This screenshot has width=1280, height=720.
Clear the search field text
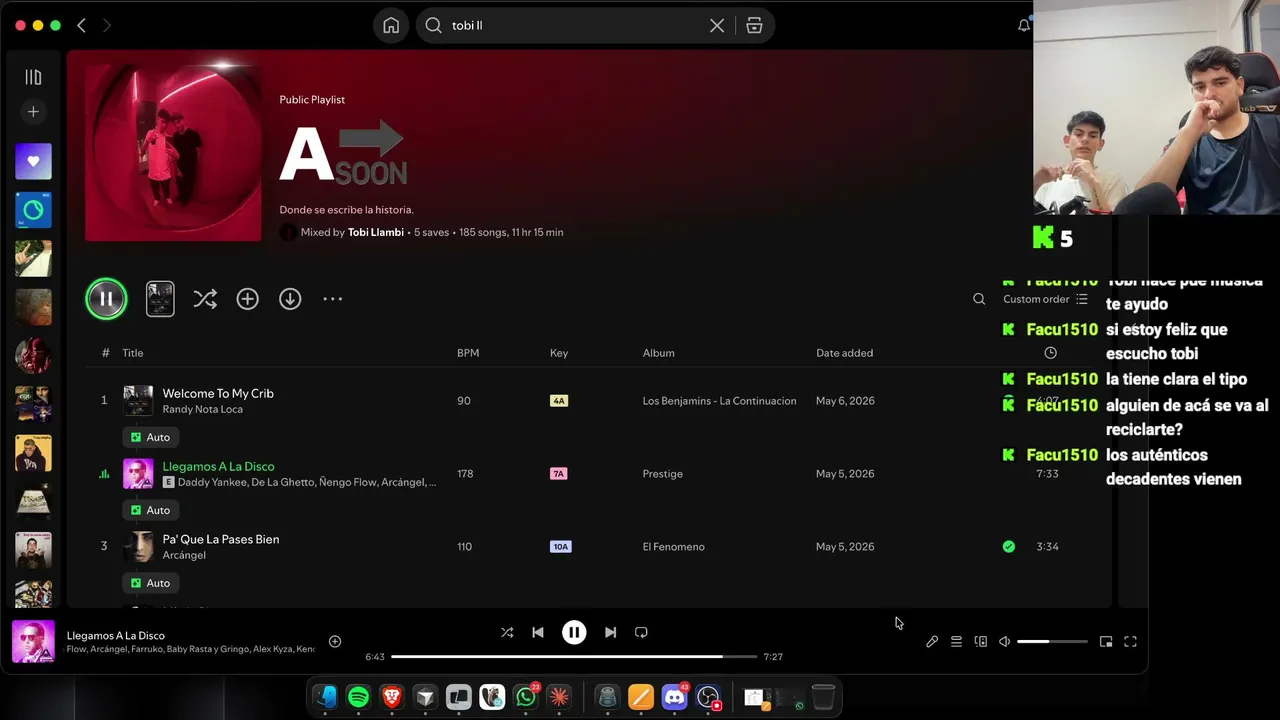click(x=717, y=26)
